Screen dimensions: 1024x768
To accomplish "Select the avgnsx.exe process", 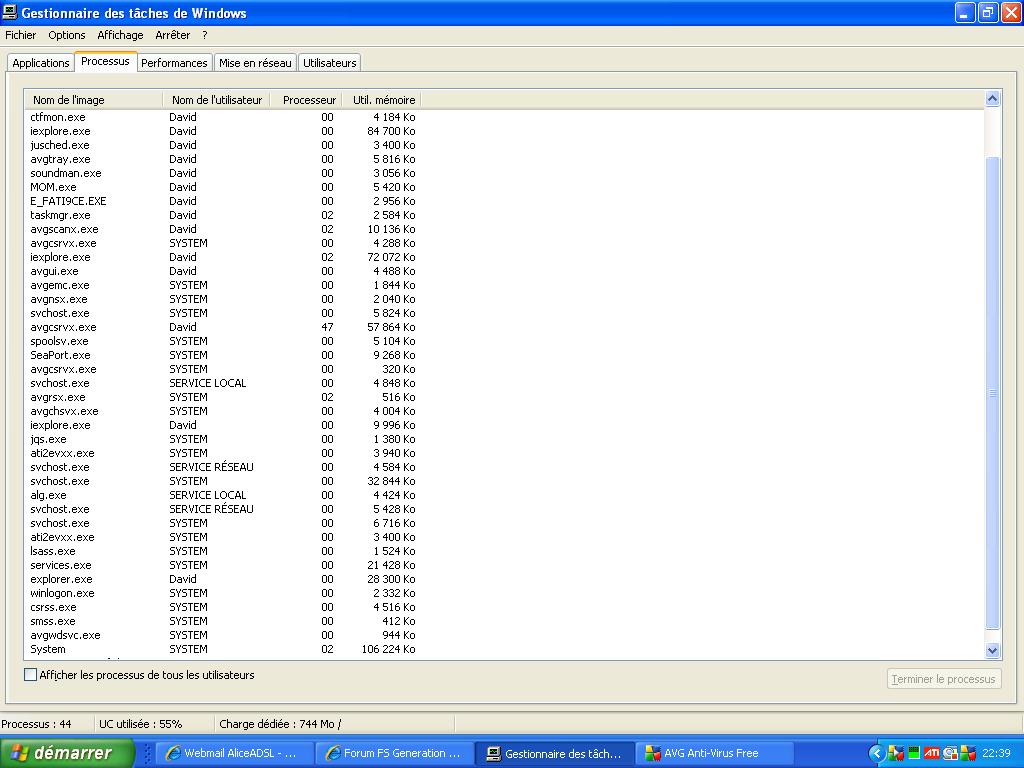I will click(x=223, y=299).
